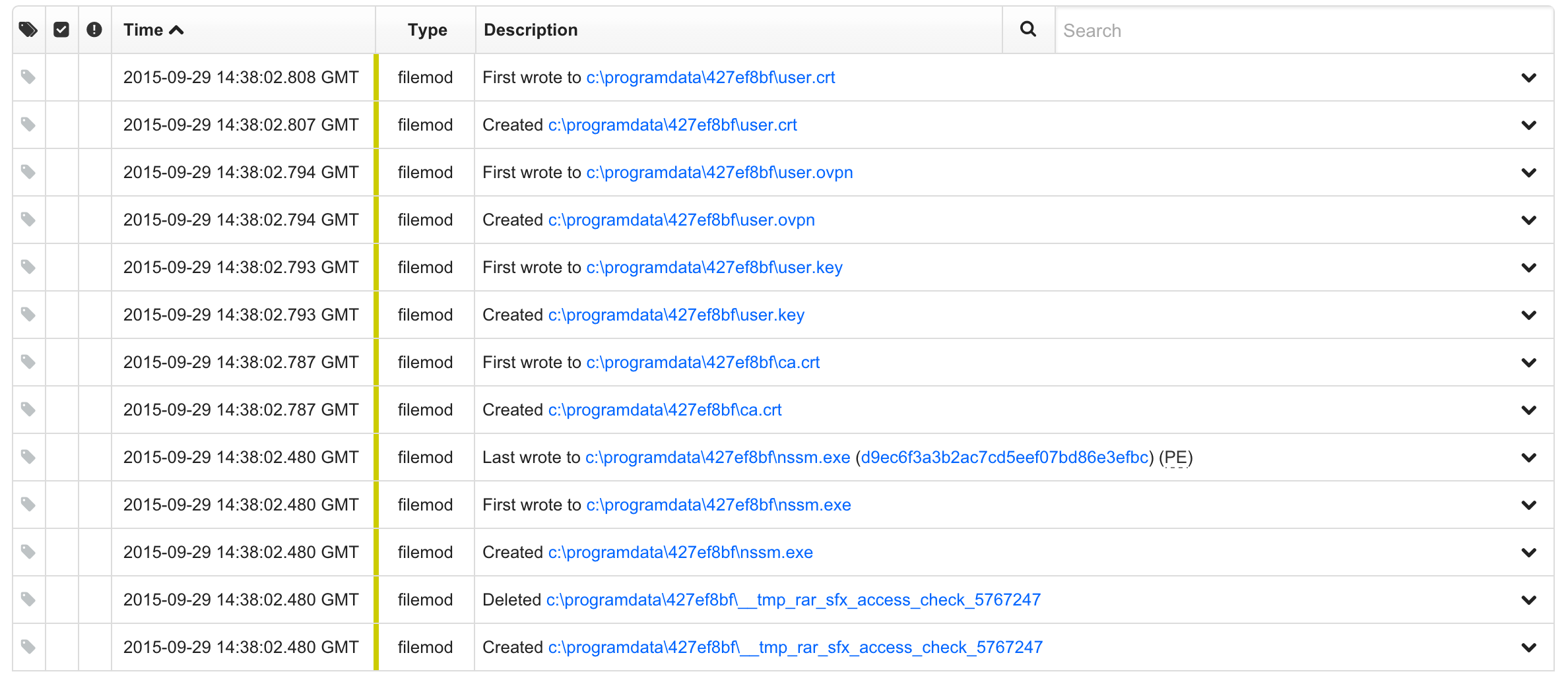Expand the Created __tmp_rar_sfx_access_check row
This screenshot has height=682, width=1568.
coord(1528,648)
